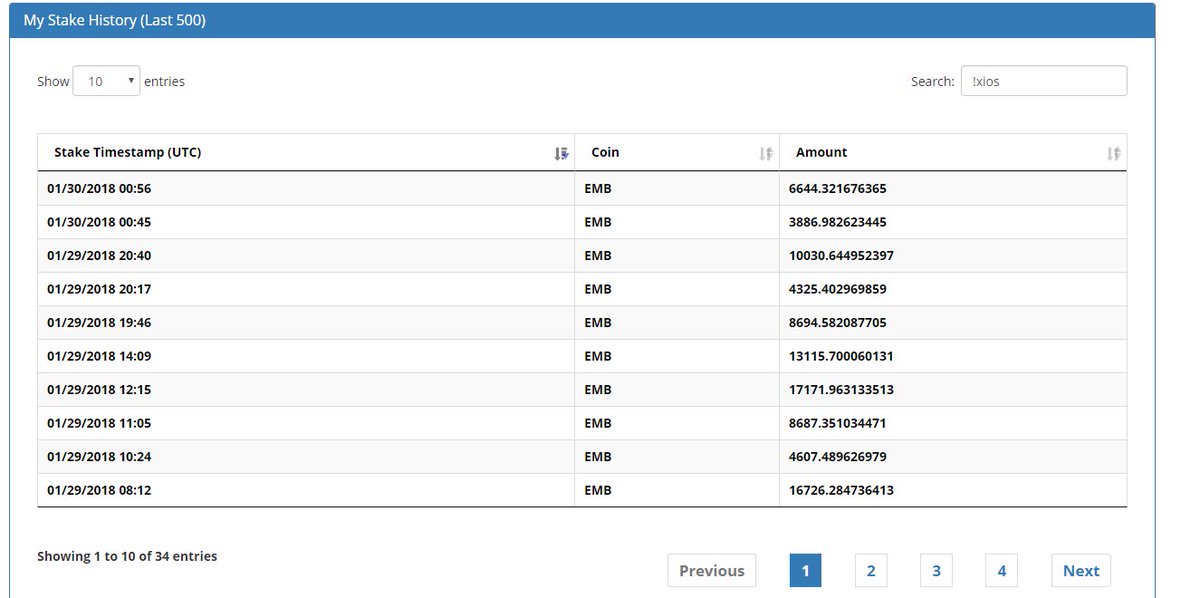The height and width of the screenshot is (598, 1200).
Task: Sort by Stake Timestamp column icon
Action: pyautogui.click(x=561, y=153)
